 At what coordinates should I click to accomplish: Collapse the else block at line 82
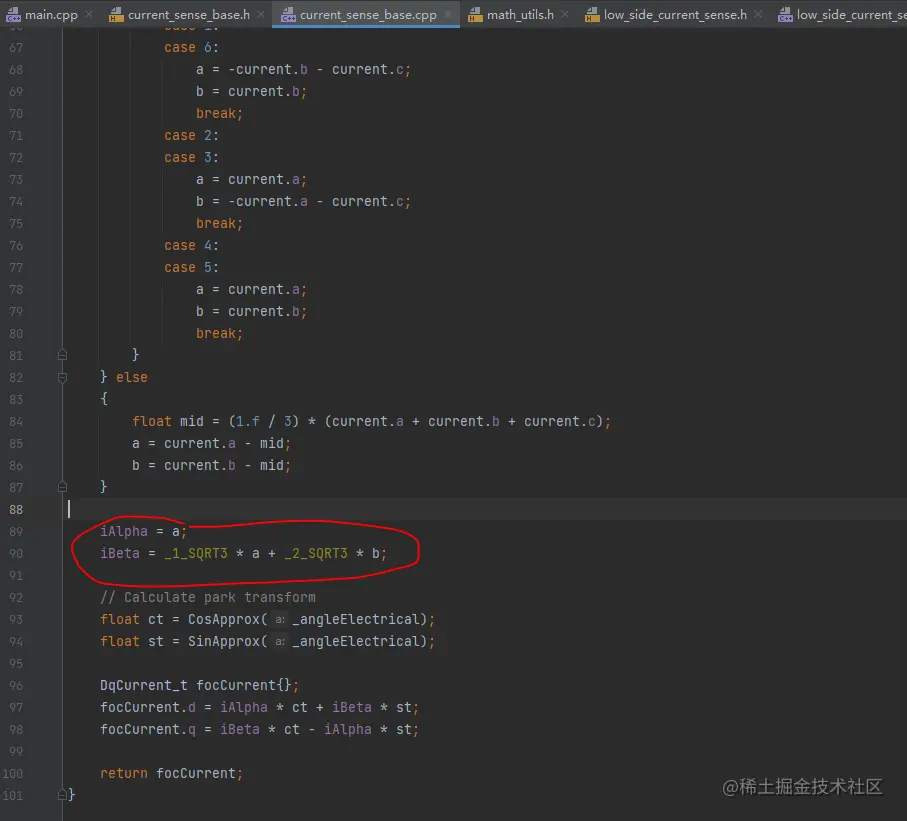pos(62,378)
